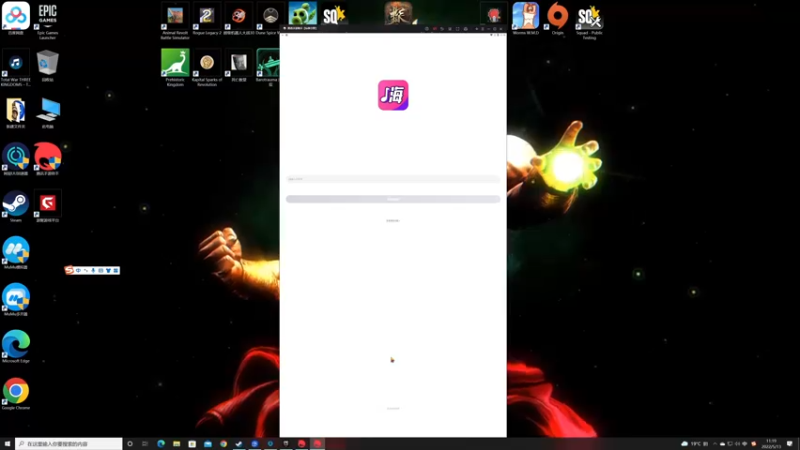Open File Explorer from the taskbar
Screen dimensions: 800x450
click(x=177, y=444)
